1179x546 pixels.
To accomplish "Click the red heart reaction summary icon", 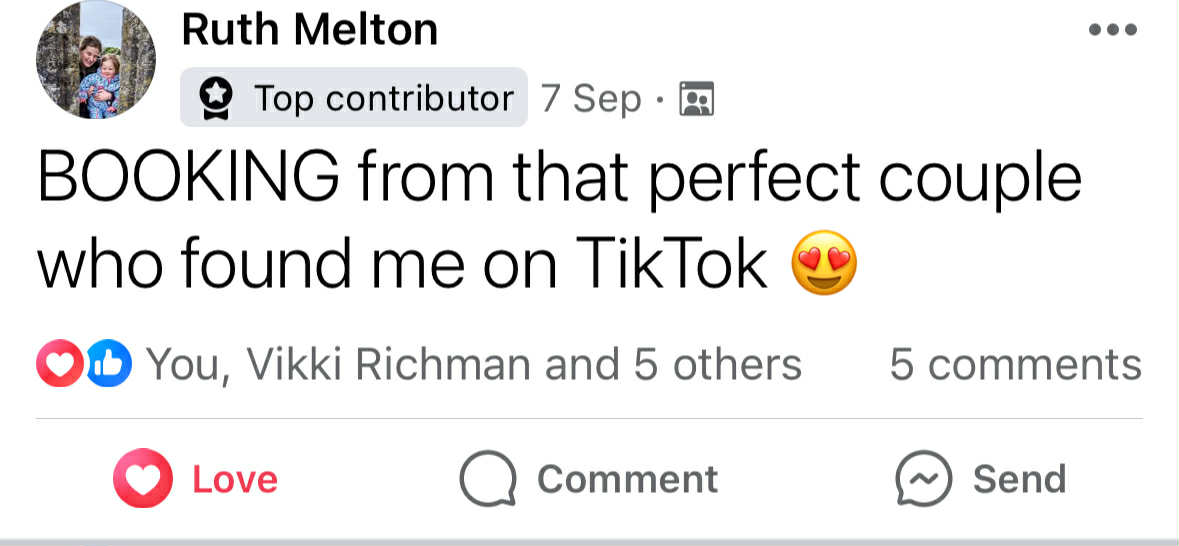I will (58, 364).
